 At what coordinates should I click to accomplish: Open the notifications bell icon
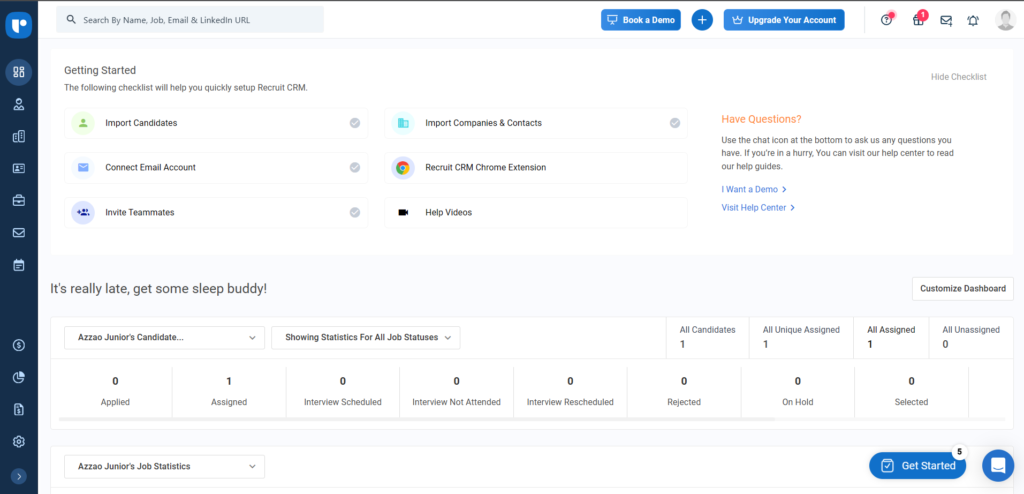click(973, 20)
